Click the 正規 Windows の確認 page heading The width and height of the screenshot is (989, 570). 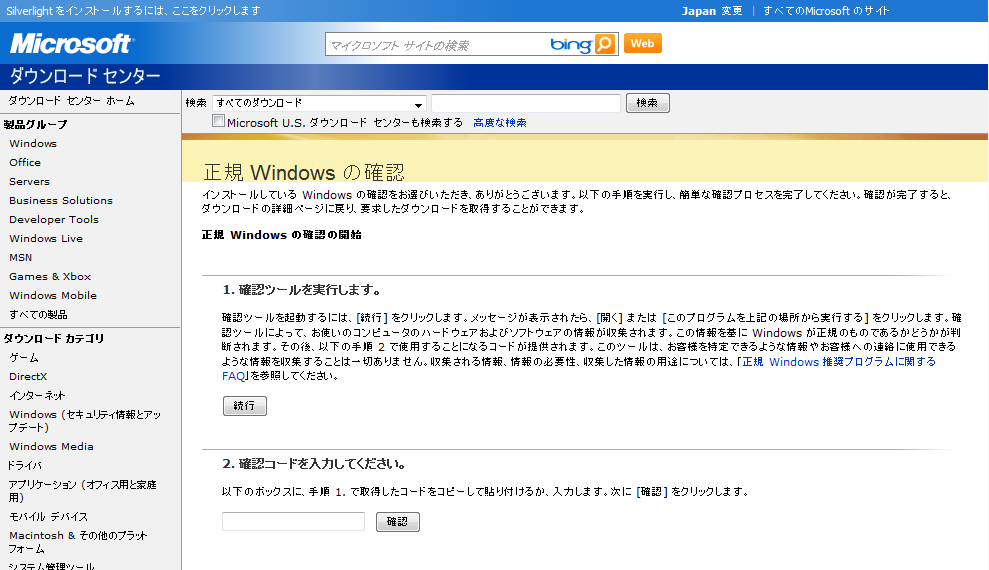(x=304, y=172)
